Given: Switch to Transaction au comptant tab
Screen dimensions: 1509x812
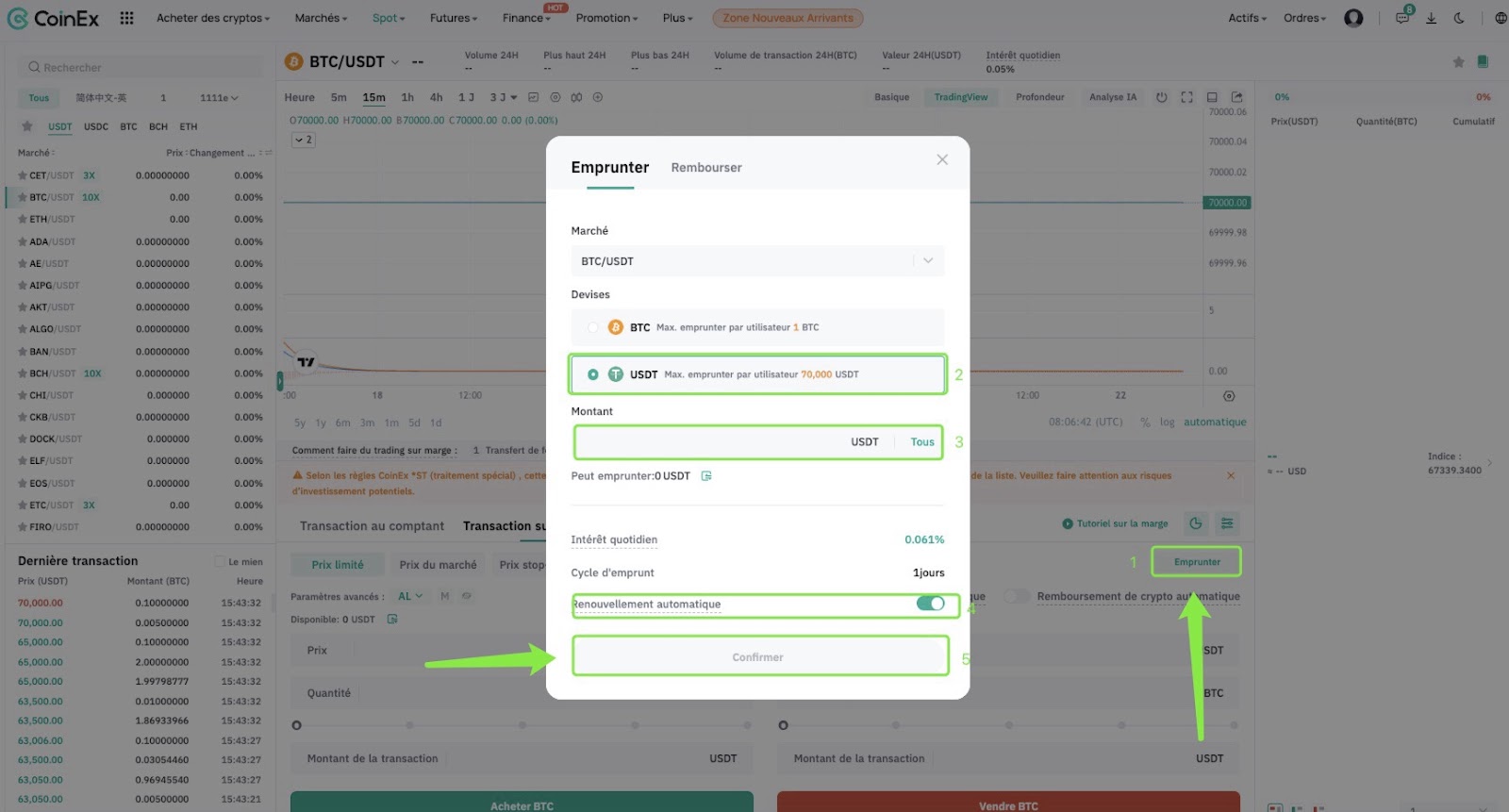Looking at the screenshot, I should [x=372, y=526].
